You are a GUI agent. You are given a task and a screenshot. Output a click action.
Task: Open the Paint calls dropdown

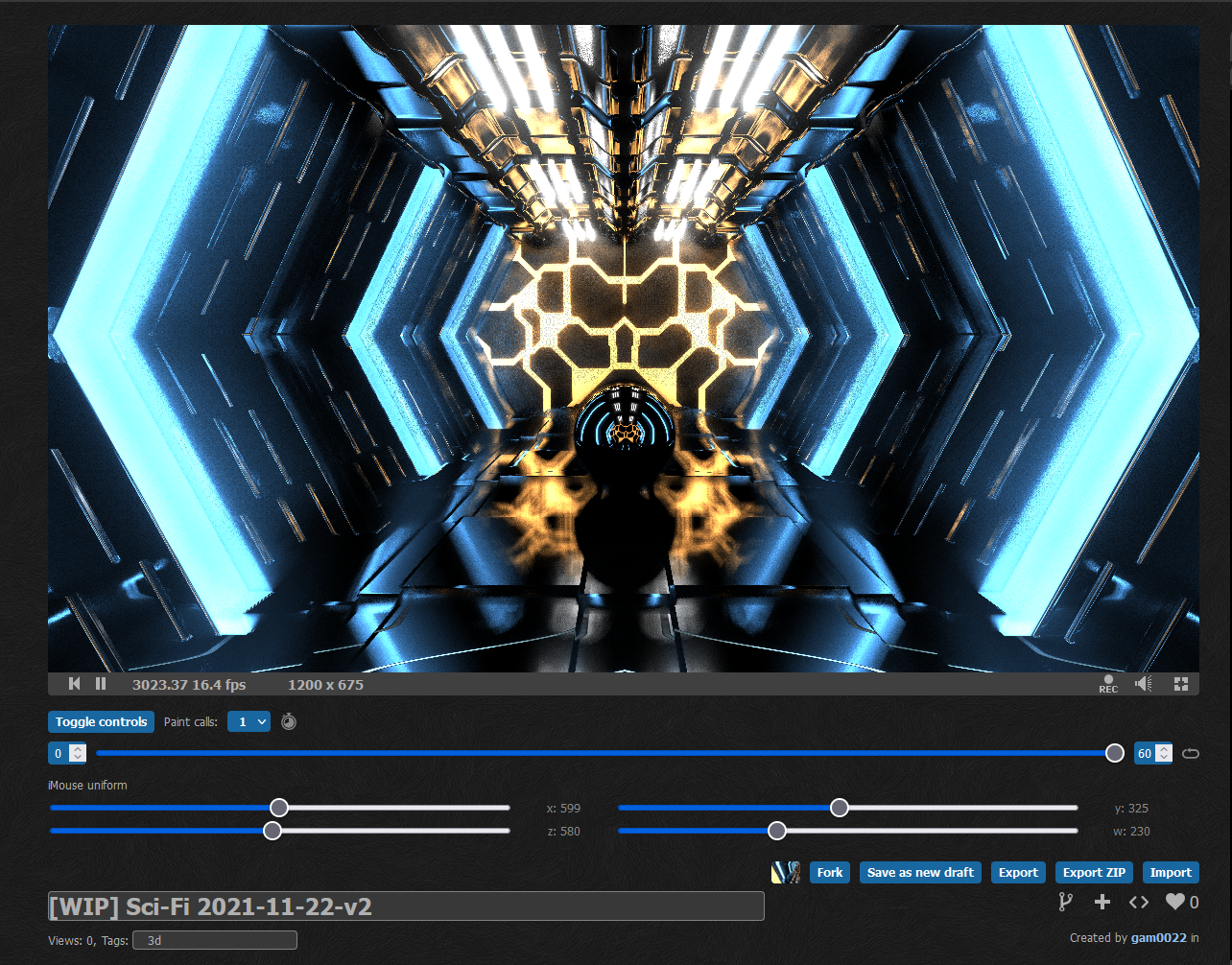click(x=249, y=721)
